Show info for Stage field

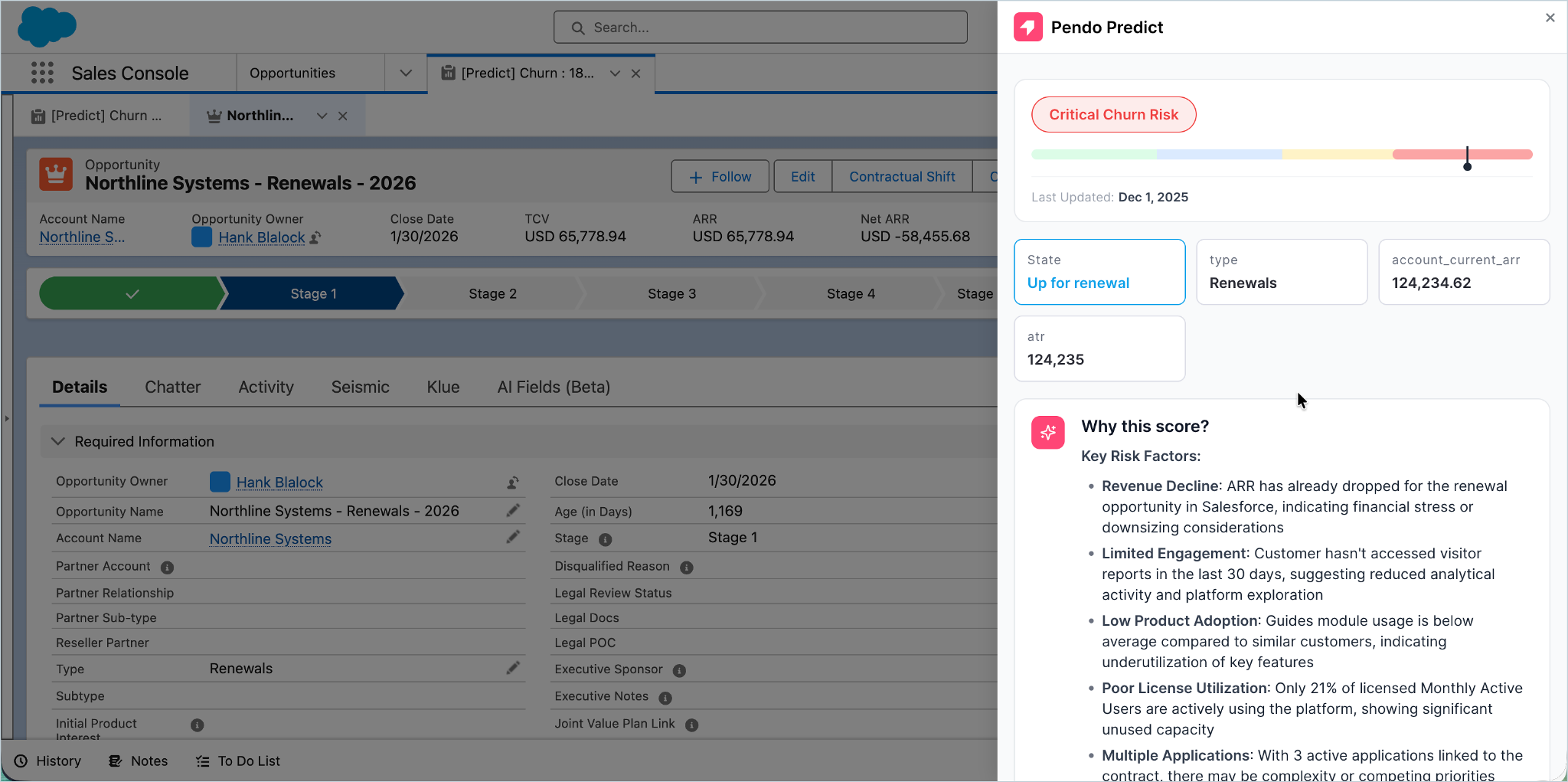tap(605, 539)
